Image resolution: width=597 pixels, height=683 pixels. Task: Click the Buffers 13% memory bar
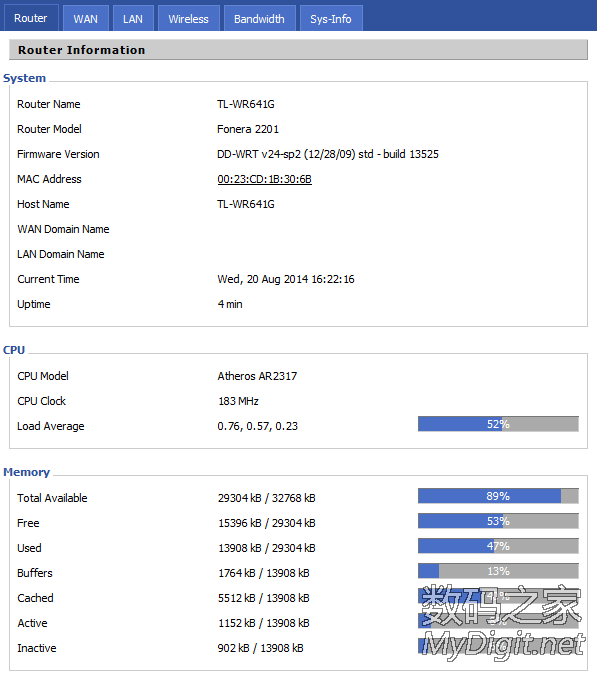498,571
